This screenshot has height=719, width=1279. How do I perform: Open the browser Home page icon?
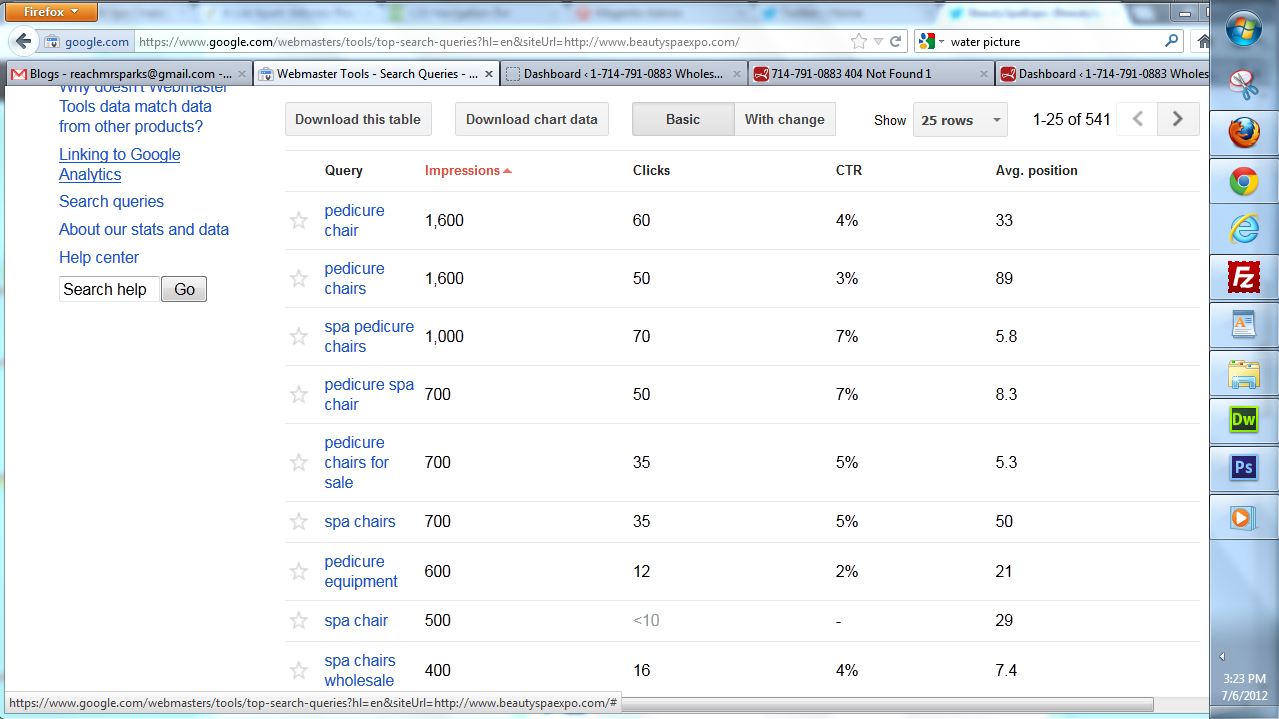[x=1202, y=42]
